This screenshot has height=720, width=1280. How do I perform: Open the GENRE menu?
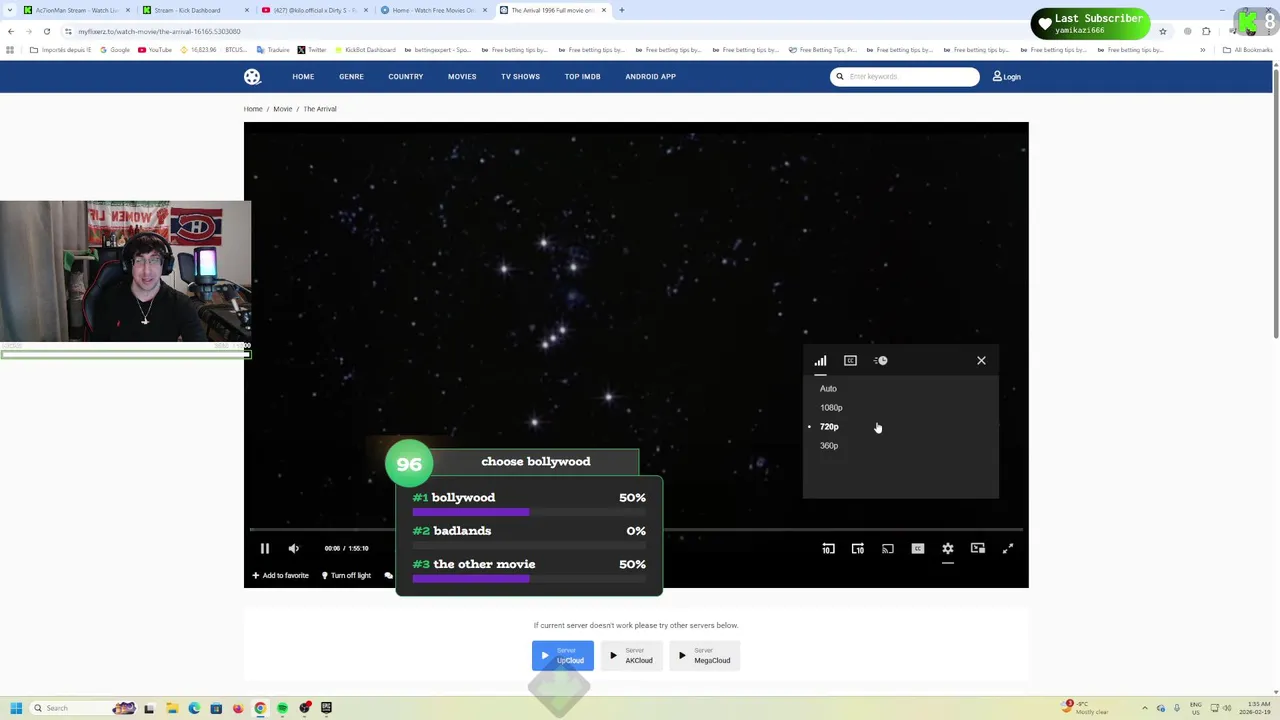coord(351,76)
